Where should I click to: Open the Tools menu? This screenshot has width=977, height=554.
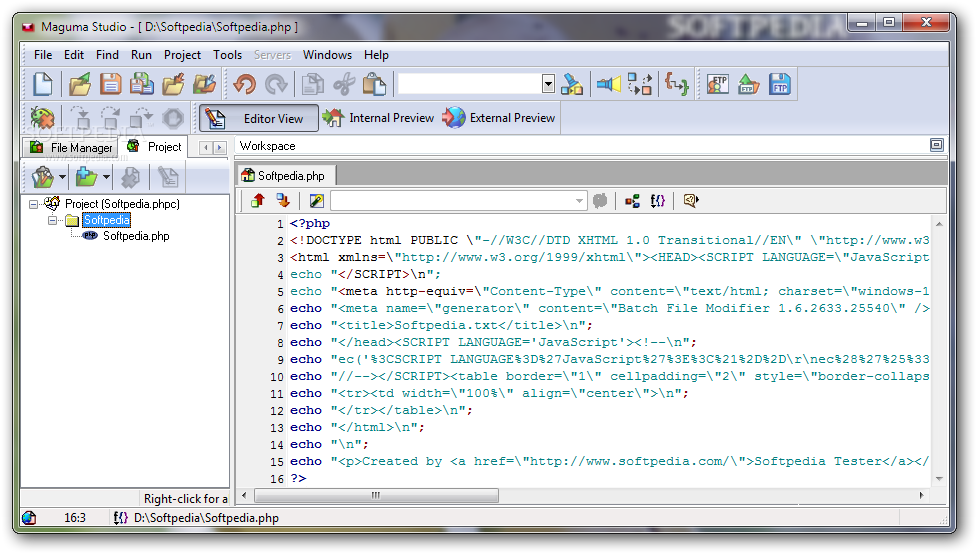[x=227, y=55]
